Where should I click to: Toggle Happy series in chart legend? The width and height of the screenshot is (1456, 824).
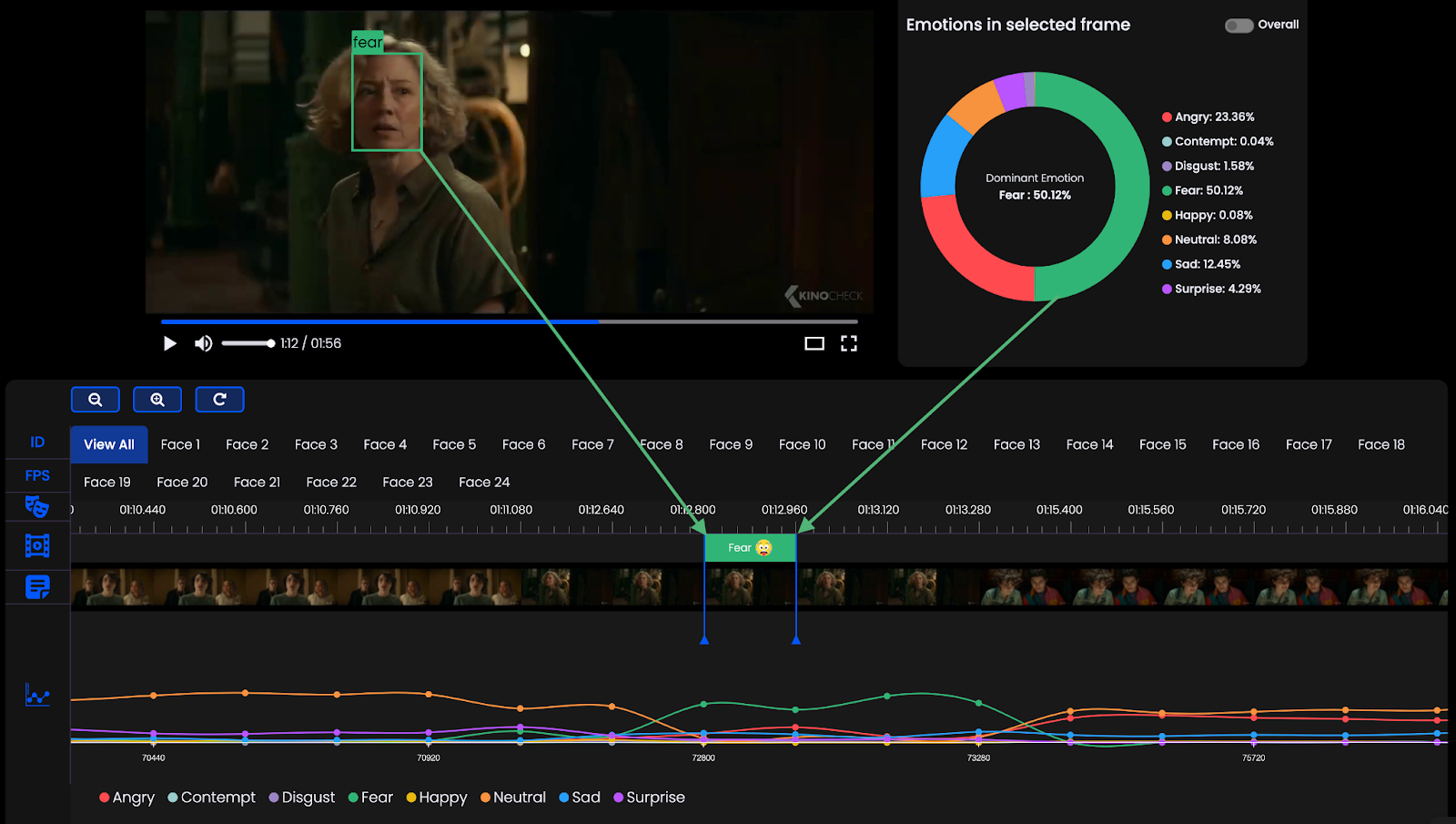click(437, 797)
